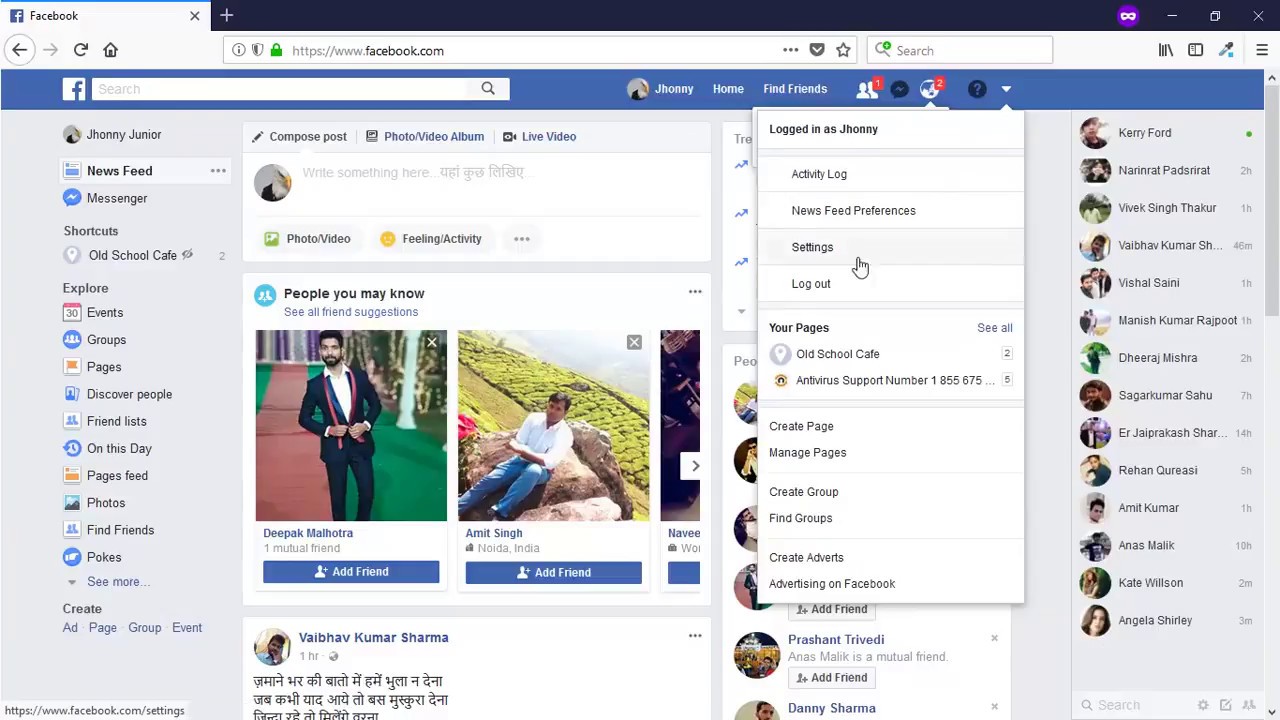The width and height of the screenshot is (1280, 720).
Task: Dismiss Amit Singh friend suggestion
Action: (634, 342)
